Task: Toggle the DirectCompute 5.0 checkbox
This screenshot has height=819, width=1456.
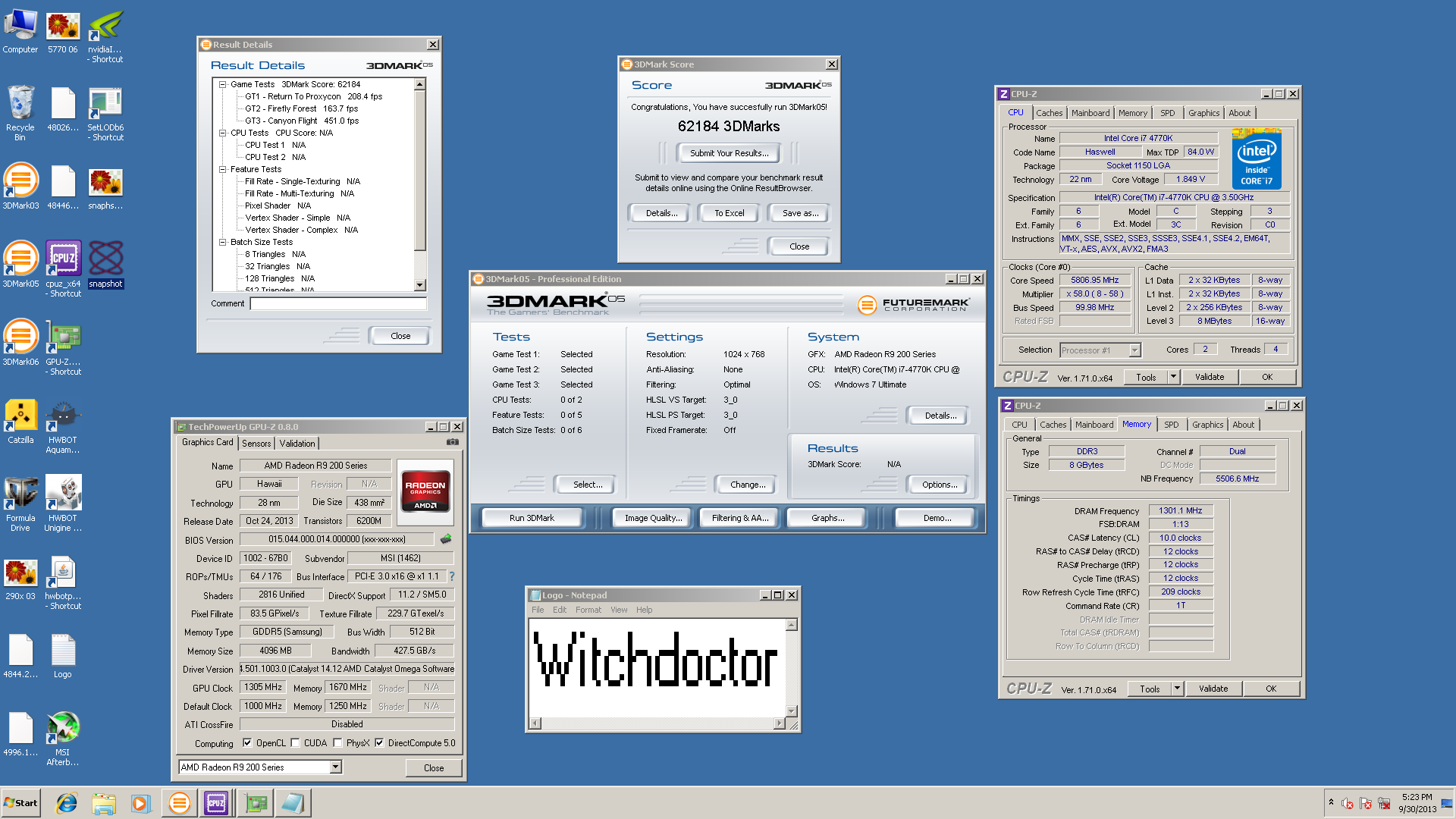Action: [x=379, y=743]
